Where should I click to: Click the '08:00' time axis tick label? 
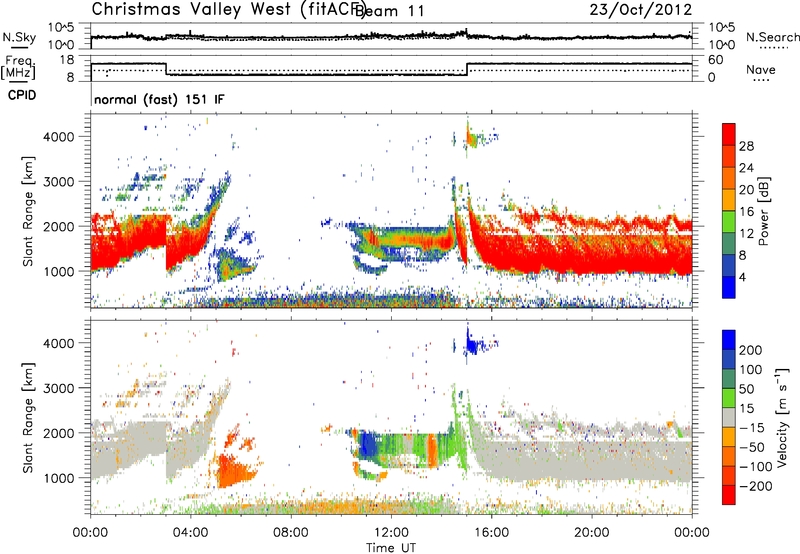pyautogui.click(x=291, y=533)
